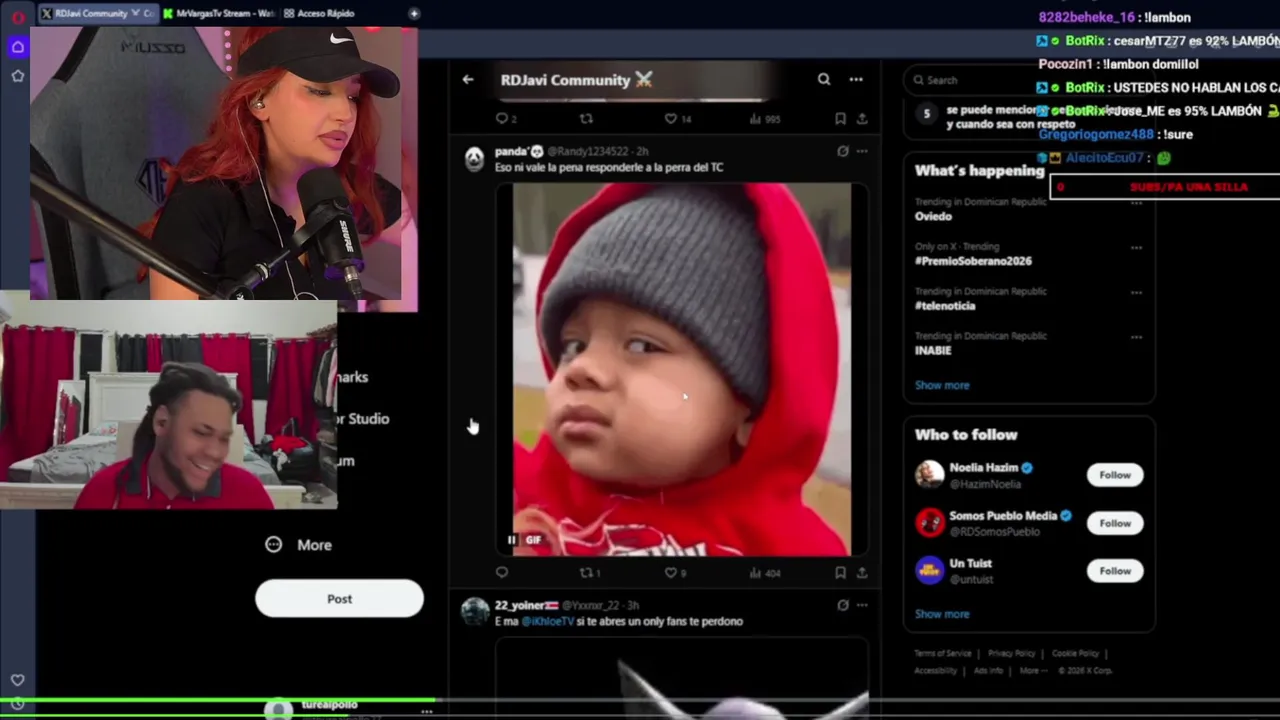Open the Privacy Policy footer link
Screen dimensions: 1280x720
[x=1011, y=653]
